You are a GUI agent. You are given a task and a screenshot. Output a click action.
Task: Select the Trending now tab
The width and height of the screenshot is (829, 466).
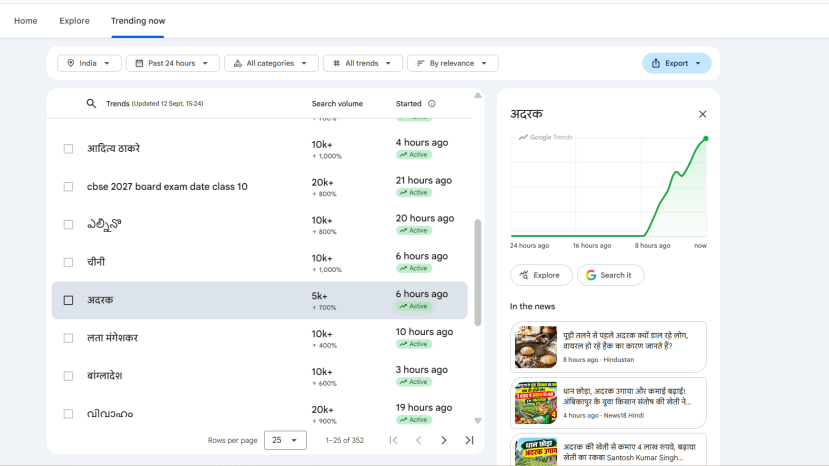tap(138, 21)
